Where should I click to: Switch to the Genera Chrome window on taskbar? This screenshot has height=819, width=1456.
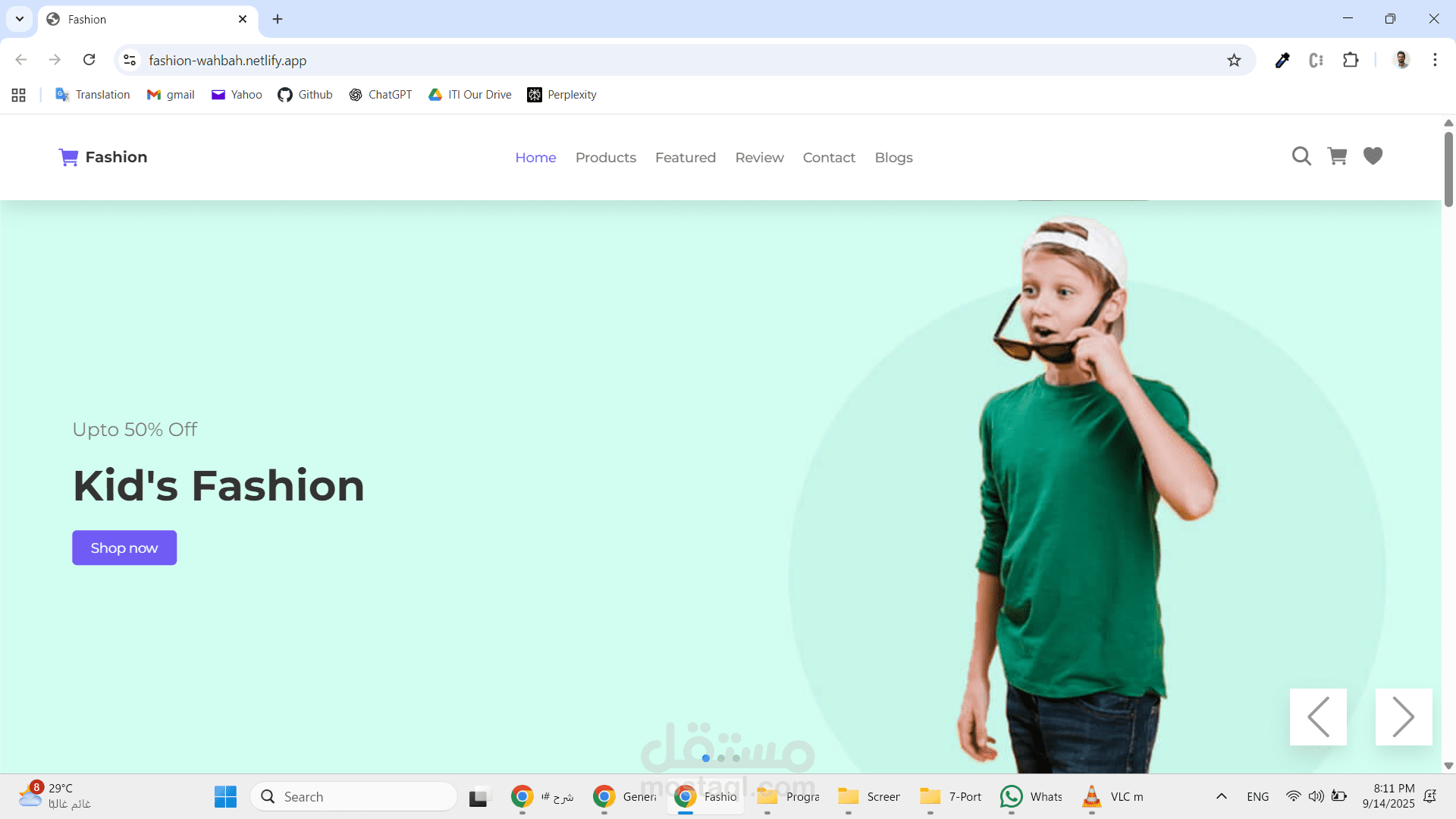coord(624,796)
